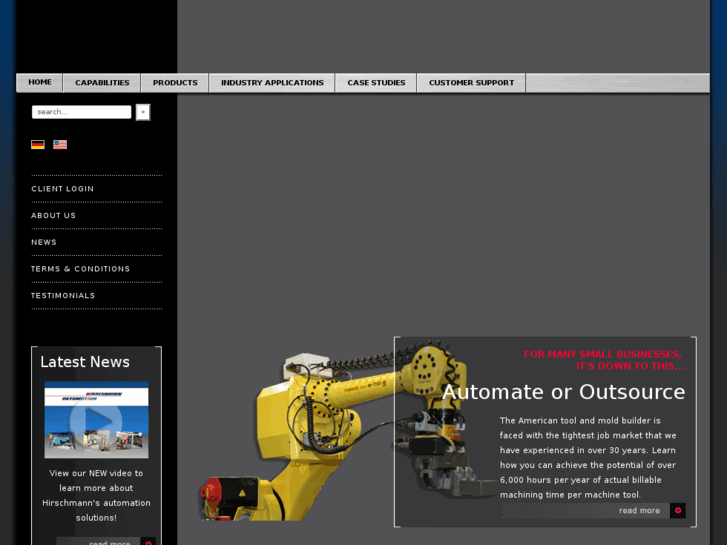Viewport: 727px width, 545px height.
Task: Open the CAPABILITIES menu item
Action: (x=102, y=83)
